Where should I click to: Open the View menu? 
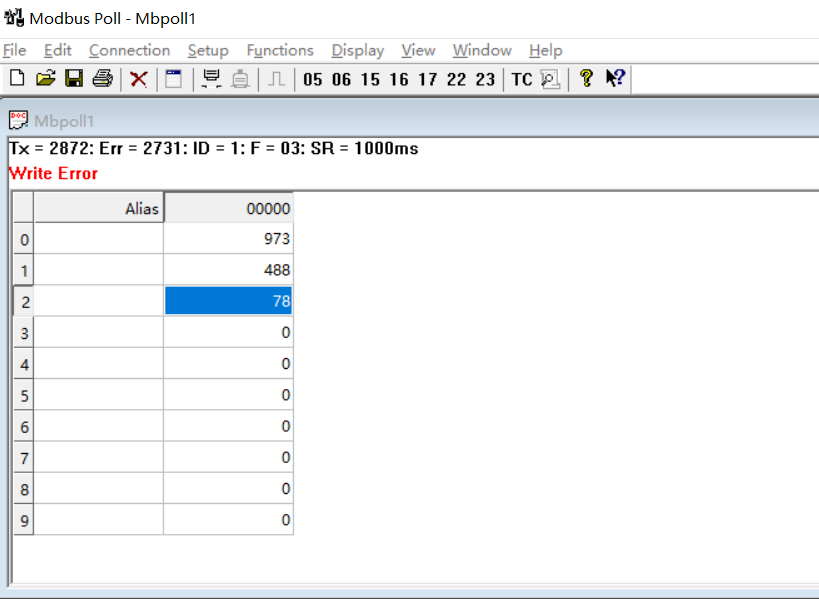coord(418,50)
